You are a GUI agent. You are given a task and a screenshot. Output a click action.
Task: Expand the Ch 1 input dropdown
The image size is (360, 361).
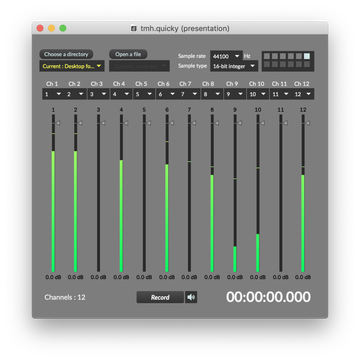point(53,94)
